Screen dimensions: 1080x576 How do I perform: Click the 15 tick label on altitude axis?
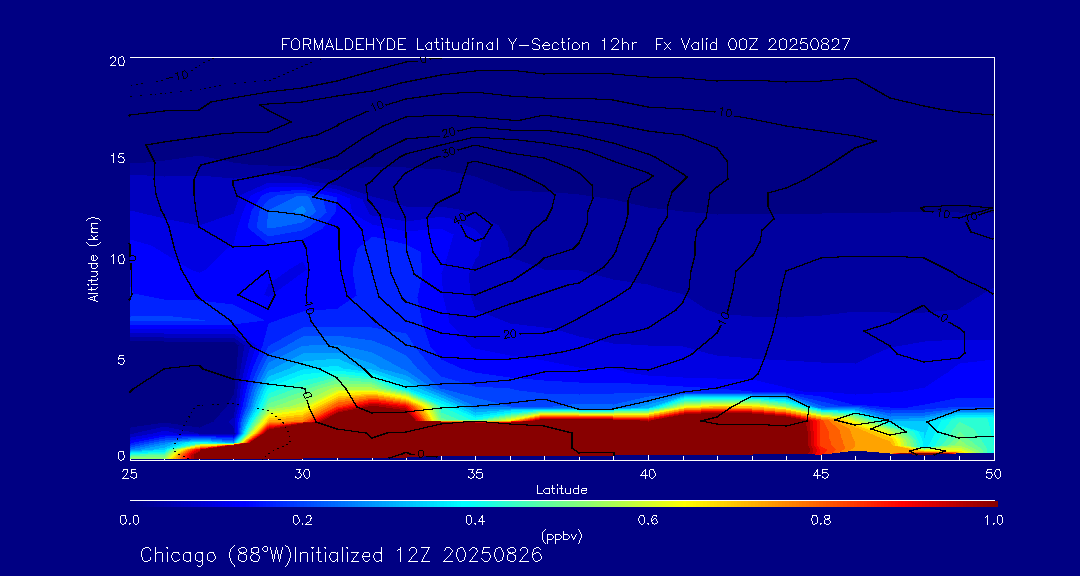tap(116, 160)
